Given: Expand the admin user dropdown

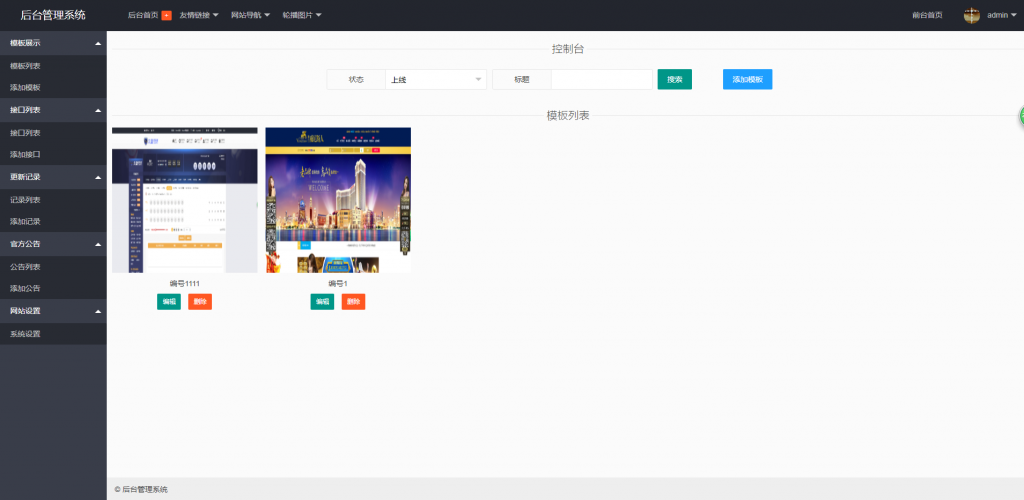Looking at the screenshot, I should [1000, 15].
